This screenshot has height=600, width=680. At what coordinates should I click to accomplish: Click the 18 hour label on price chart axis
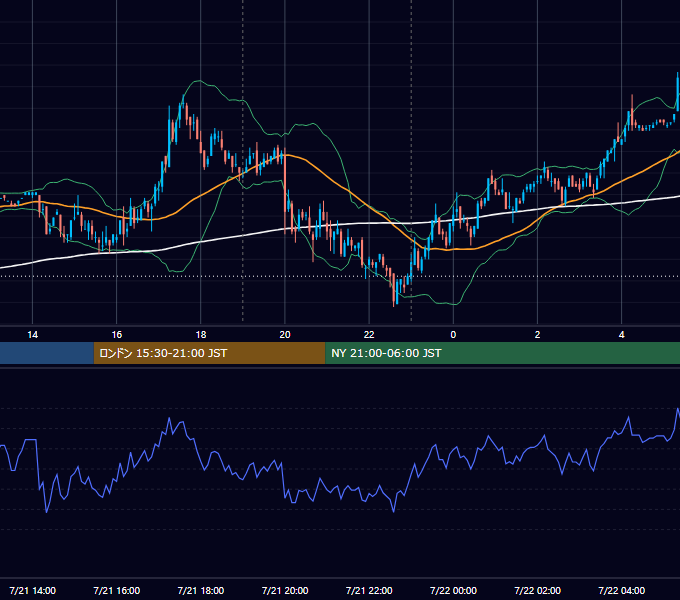click(x=201, y=335)
